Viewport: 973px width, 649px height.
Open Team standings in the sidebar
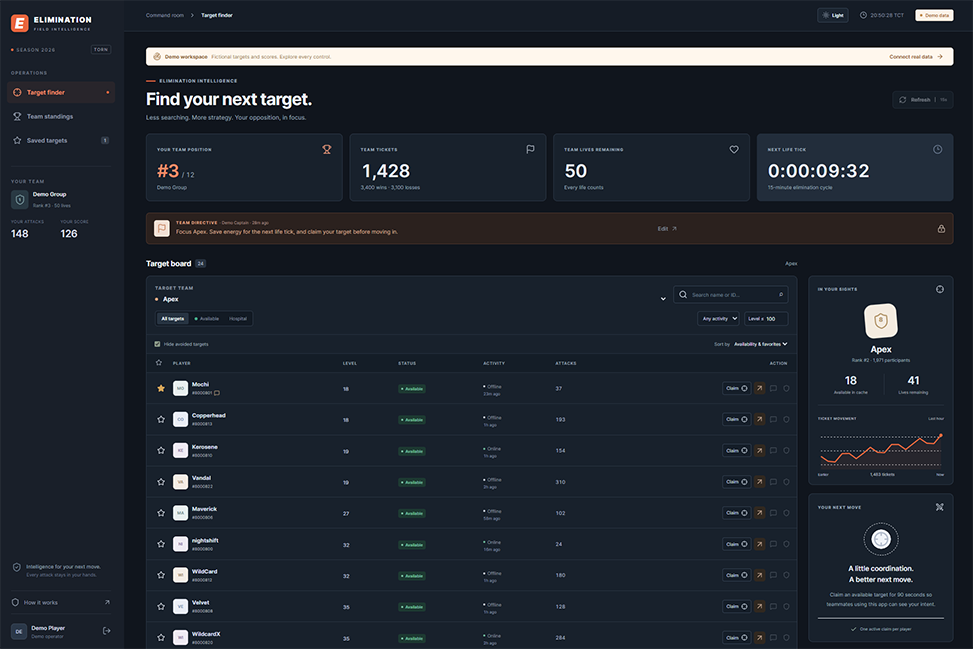[x=61, y=117]
